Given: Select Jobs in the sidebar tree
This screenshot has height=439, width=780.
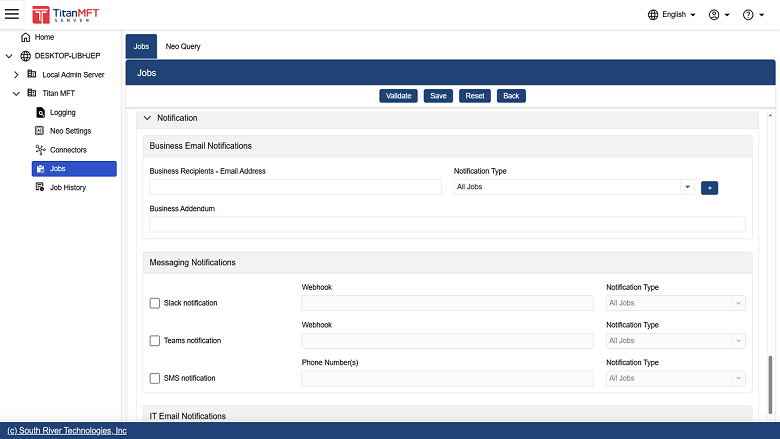Looking at the screenshot, I should [x=74, y=169].
